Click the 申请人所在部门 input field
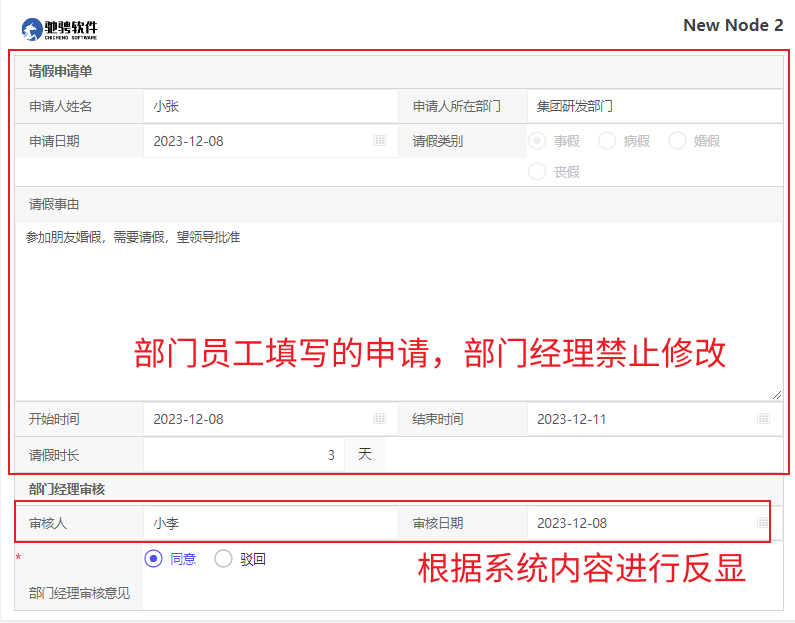Viewport: 795px width, 623px height. [x=654, y=106]
